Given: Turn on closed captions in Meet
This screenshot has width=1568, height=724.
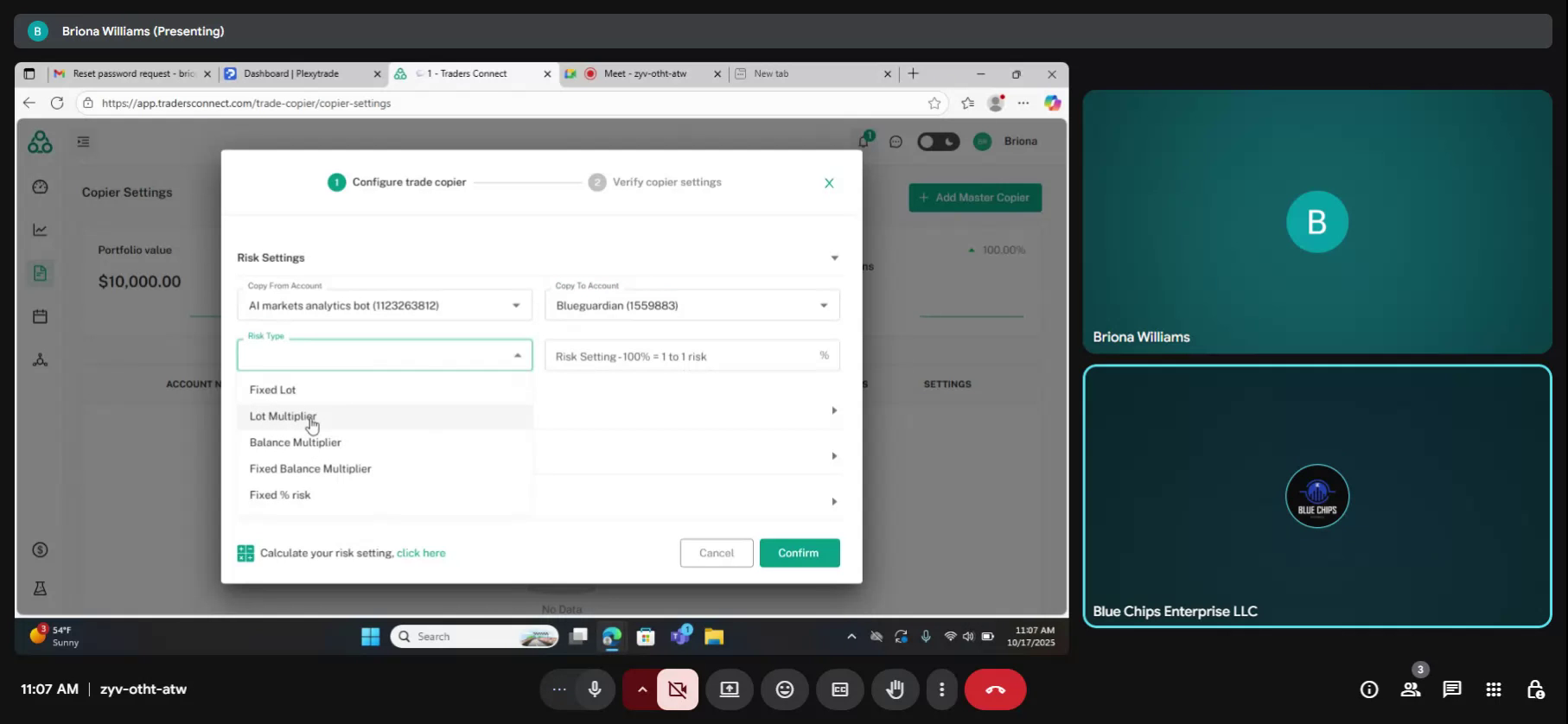Looking at the screenshot, I should pyautogui.click(x=839, y=689).
